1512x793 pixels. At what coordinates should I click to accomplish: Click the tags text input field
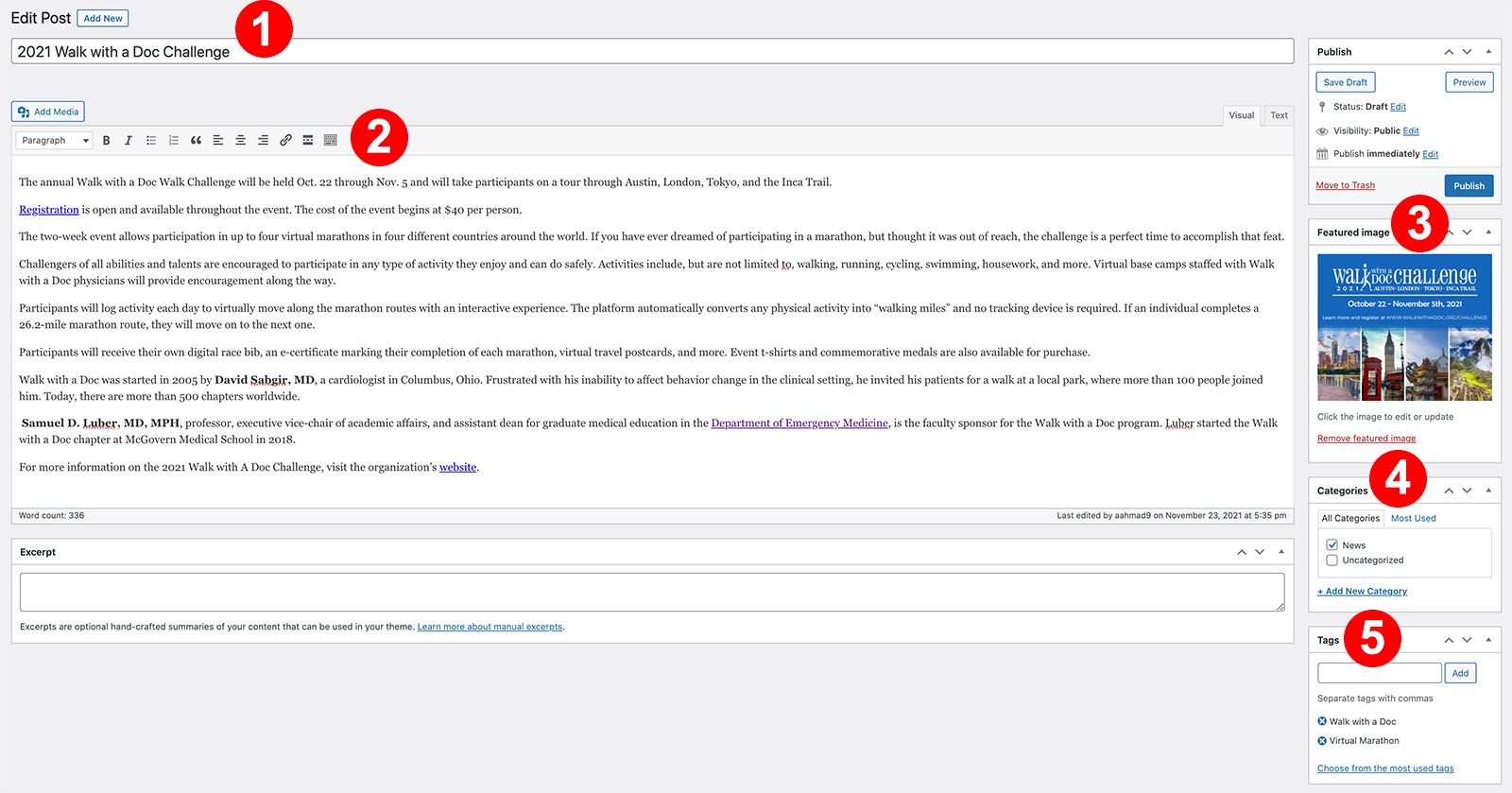(x=1379, y=673)
